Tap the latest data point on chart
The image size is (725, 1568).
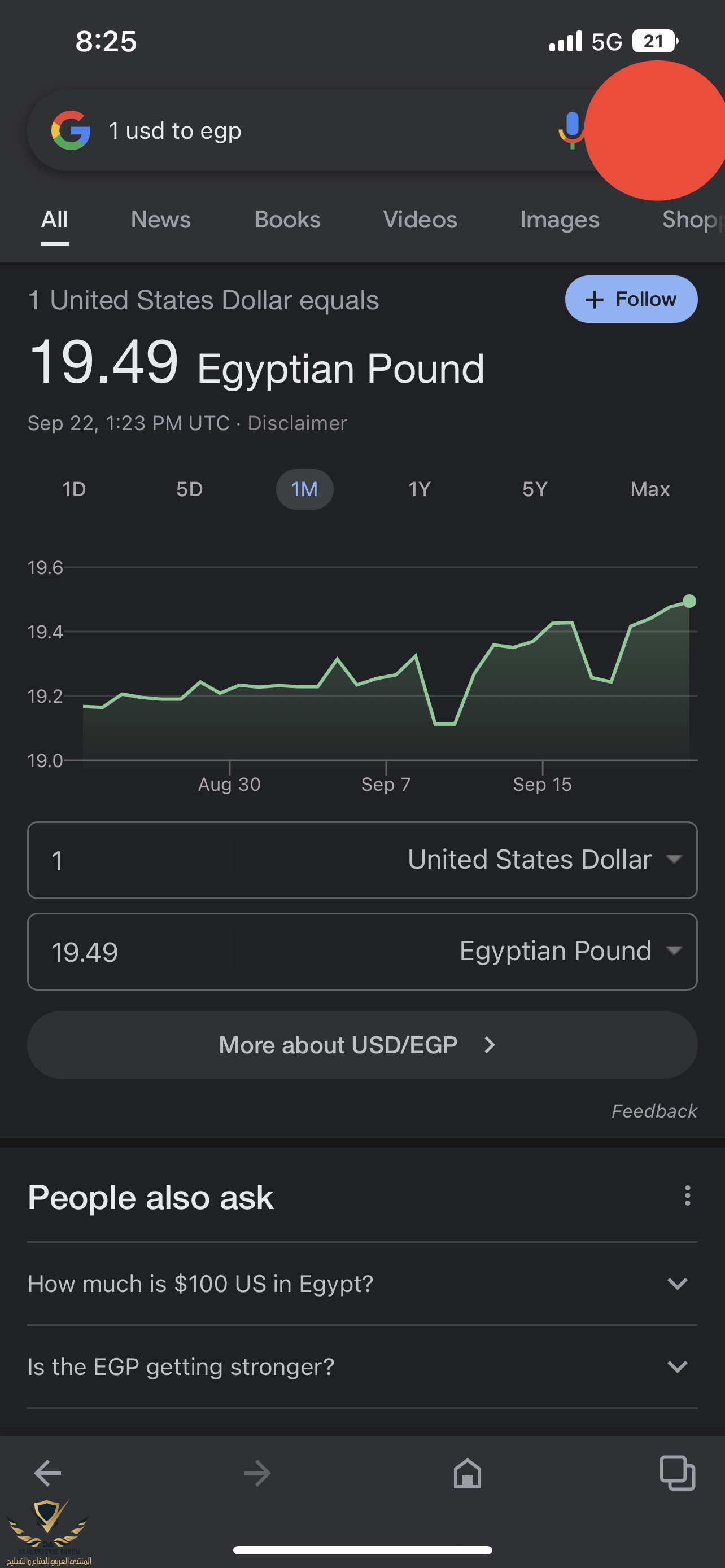pos(689,601)
